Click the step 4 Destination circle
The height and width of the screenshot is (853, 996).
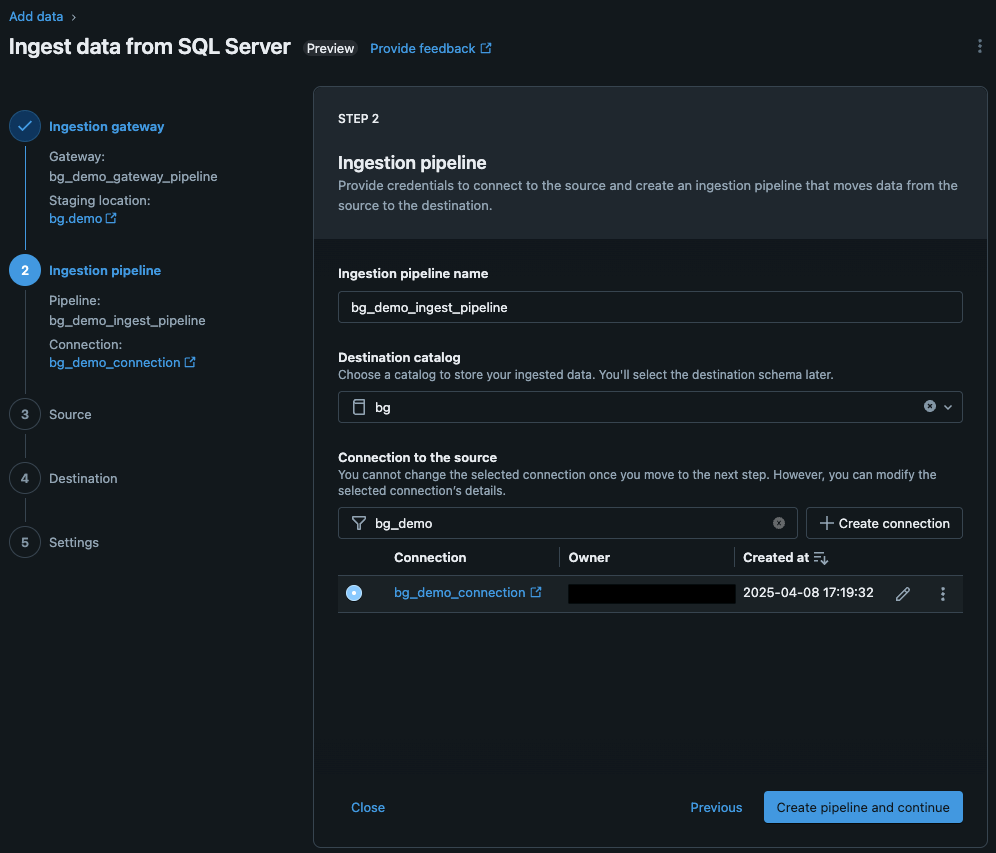25,478
